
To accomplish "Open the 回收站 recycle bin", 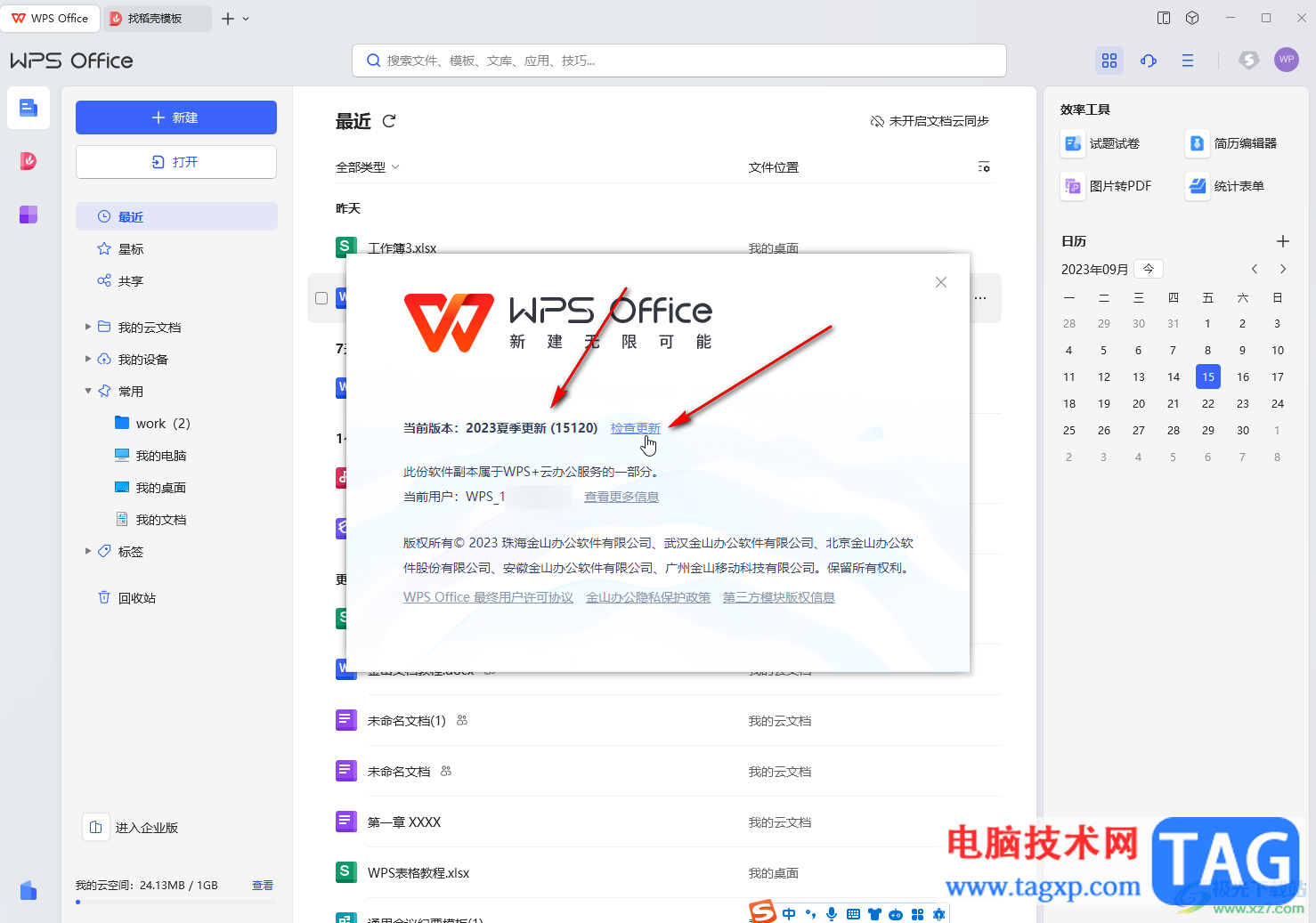I will 126,598.
